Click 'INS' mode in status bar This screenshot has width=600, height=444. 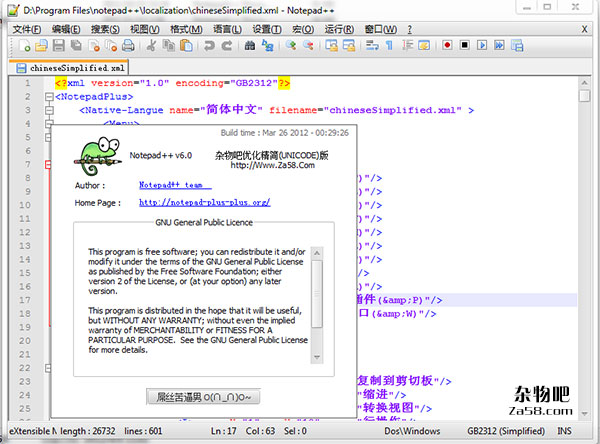point(564,431)
